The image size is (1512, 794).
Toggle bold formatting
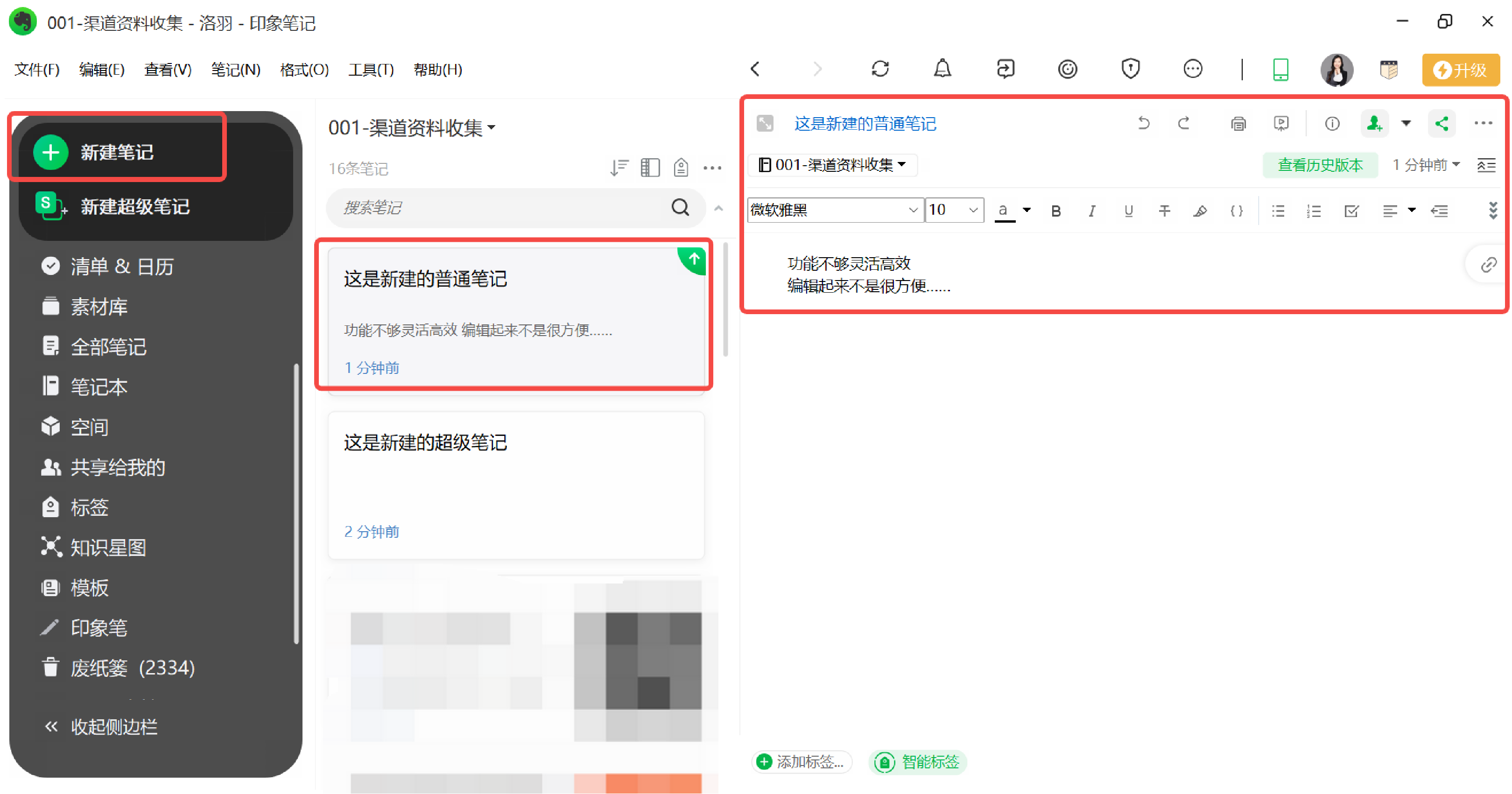pyautogui.click(x=1055, y=211)
